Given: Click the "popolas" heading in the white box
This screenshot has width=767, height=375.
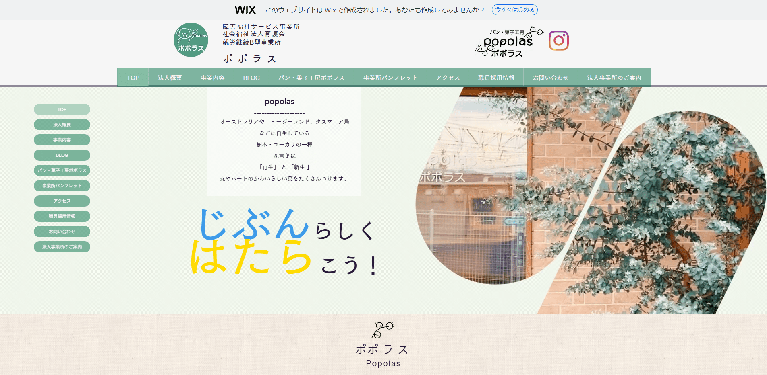Looking at the screenshot, I should click(x=279, y=102).
